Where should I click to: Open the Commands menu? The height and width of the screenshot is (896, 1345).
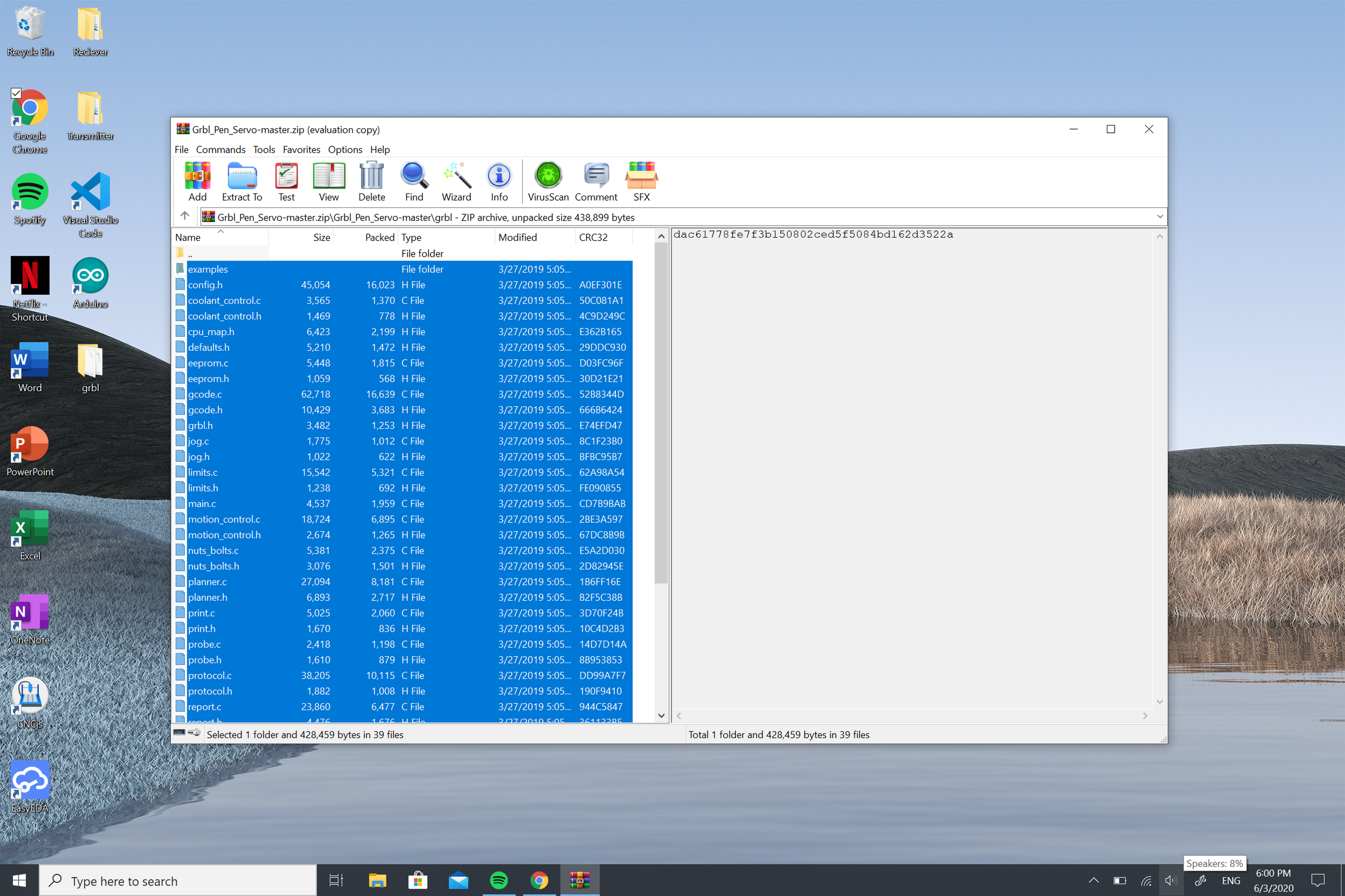[x=221, y=150]
